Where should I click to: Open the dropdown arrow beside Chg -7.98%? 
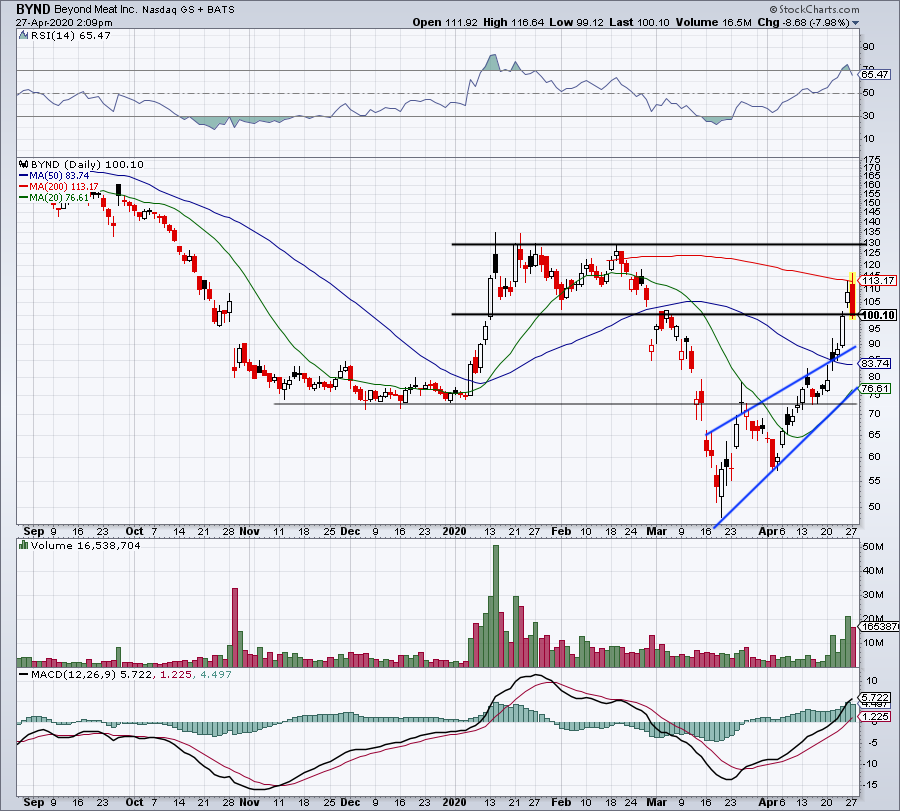(856, 23)
